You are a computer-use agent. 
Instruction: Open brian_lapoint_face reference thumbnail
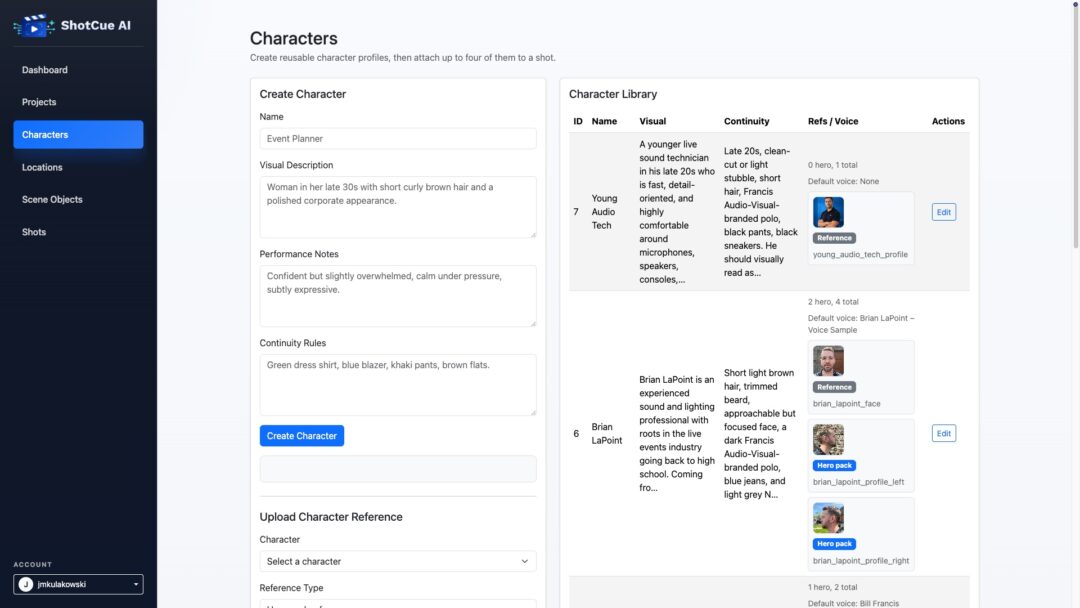pos(828,361)
